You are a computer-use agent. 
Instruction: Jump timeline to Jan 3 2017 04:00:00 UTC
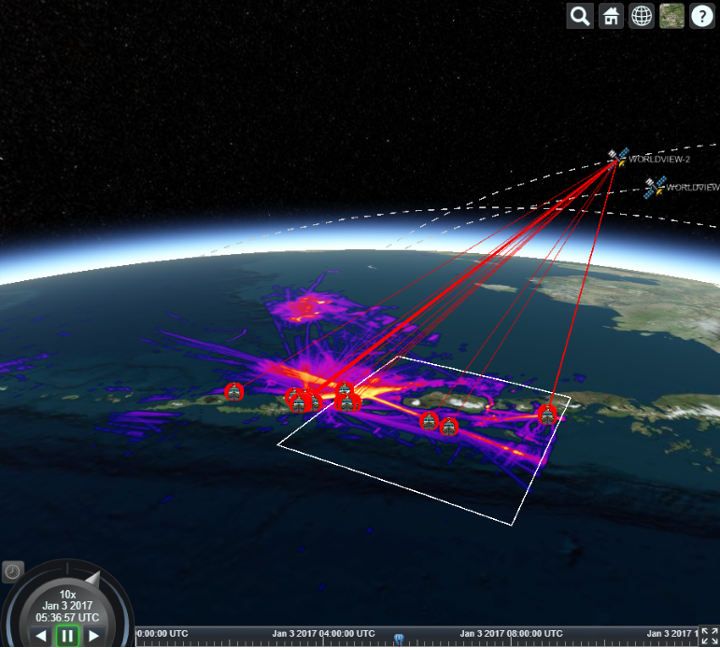pos(324,633)
